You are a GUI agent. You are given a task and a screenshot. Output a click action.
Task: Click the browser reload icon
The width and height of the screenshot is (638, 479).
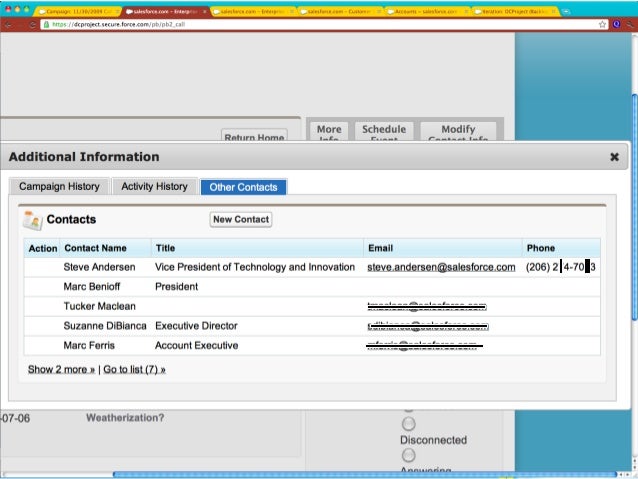pyautogui.click(x=33, y=25)
